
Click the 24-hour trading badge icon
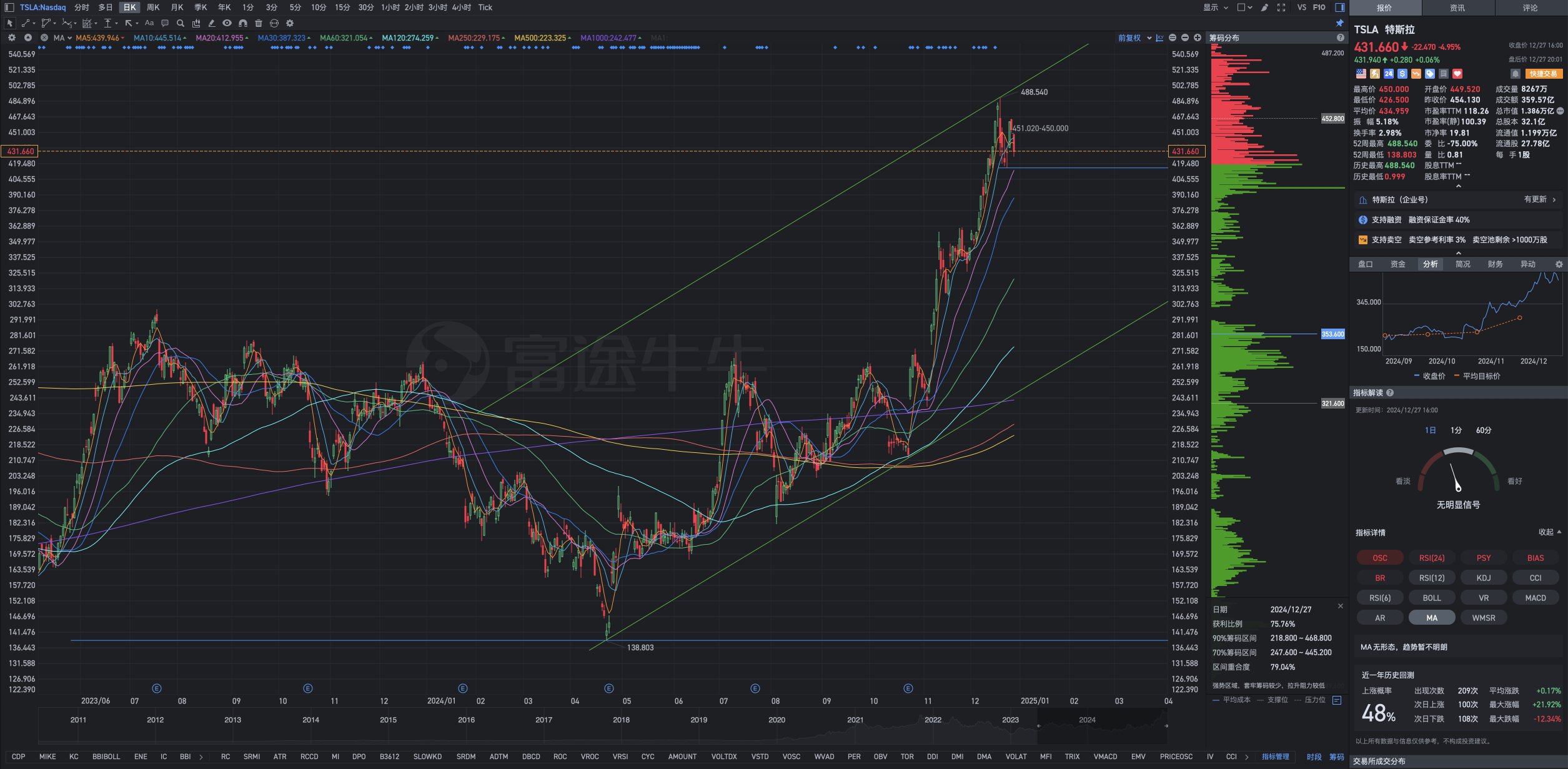click(1389, 74)
